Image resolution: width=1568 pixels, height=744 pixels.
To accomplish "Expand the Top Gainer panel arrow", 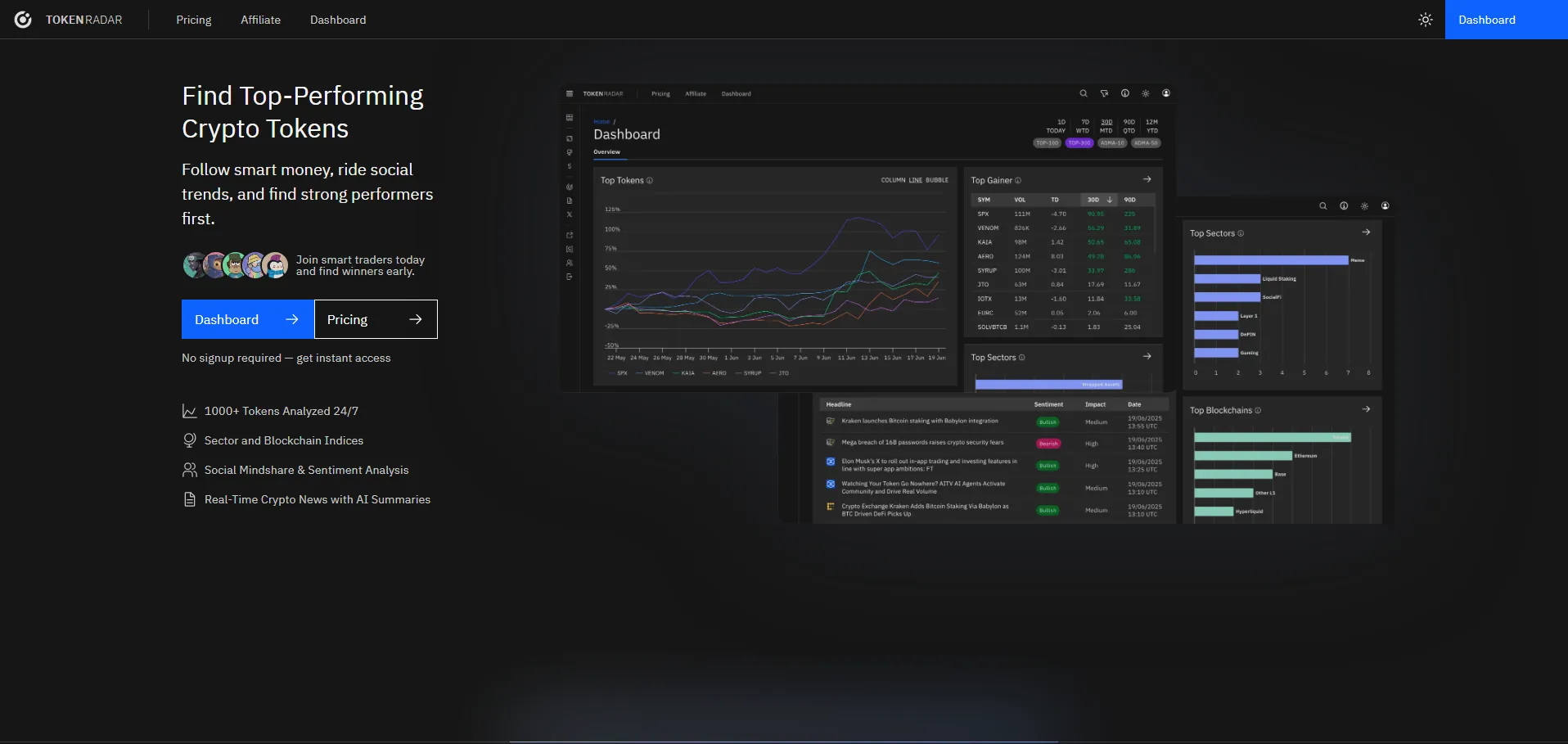I will point(1147,180).
